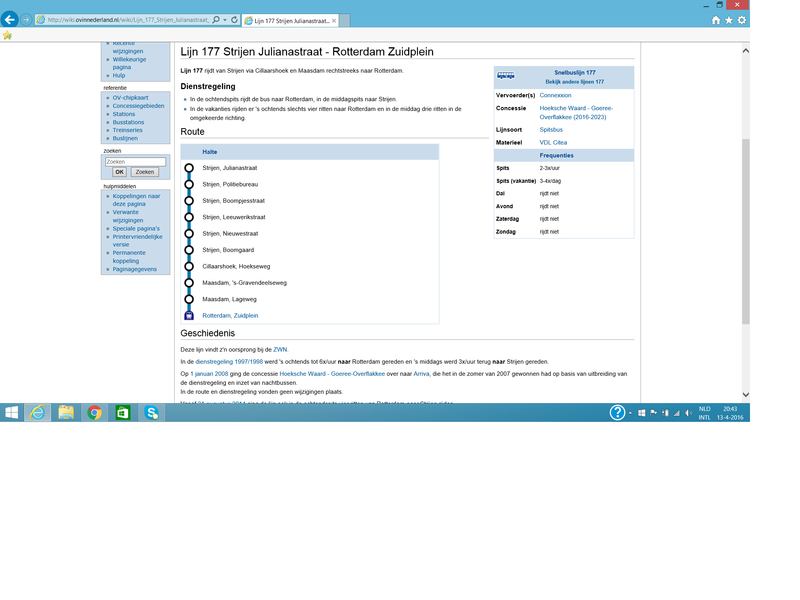Open the Rotterdam, Zuidplein stop link
The width and height of the screenshot is (800, 600).
tap(230, 315)
